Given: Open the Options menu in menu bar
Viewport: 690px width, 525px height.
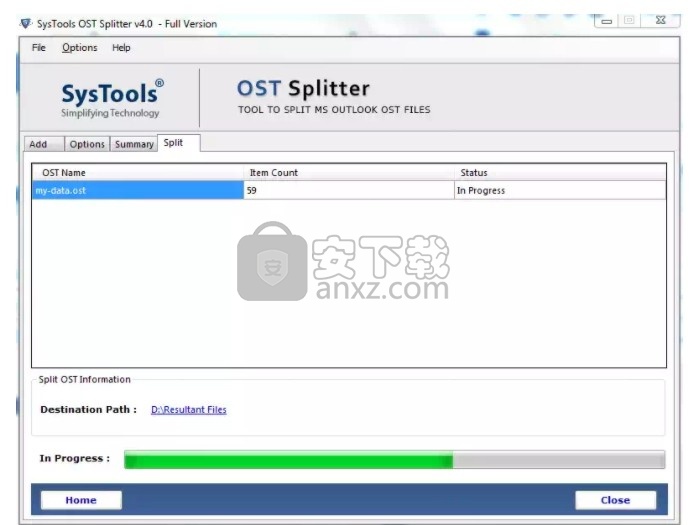Looking at the screenshot, I should coord(80,48).
